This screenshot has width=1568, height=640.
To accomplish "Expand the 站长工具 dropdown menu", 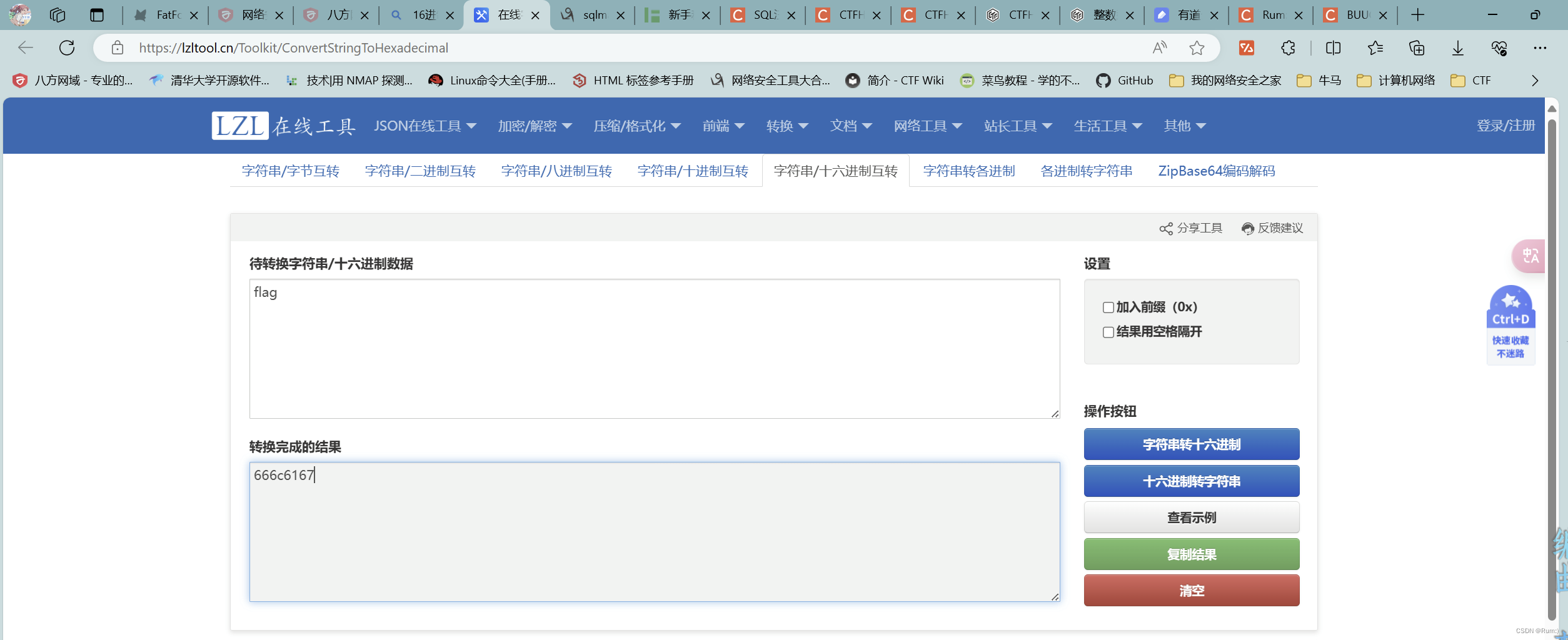I will tap(1018, 126).
